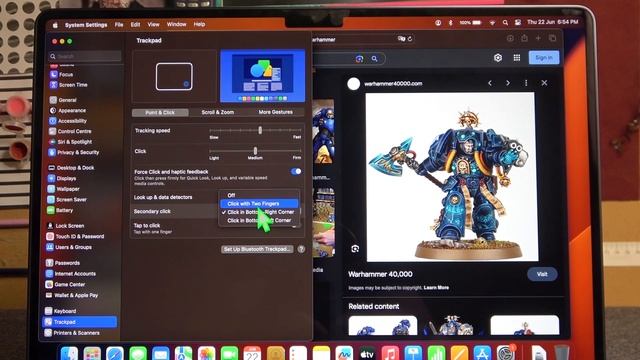The height and width of the screenshot is (360, 640).
Task: Switch to Scroll & Zoom tab
Action: [x=218, y=112]
